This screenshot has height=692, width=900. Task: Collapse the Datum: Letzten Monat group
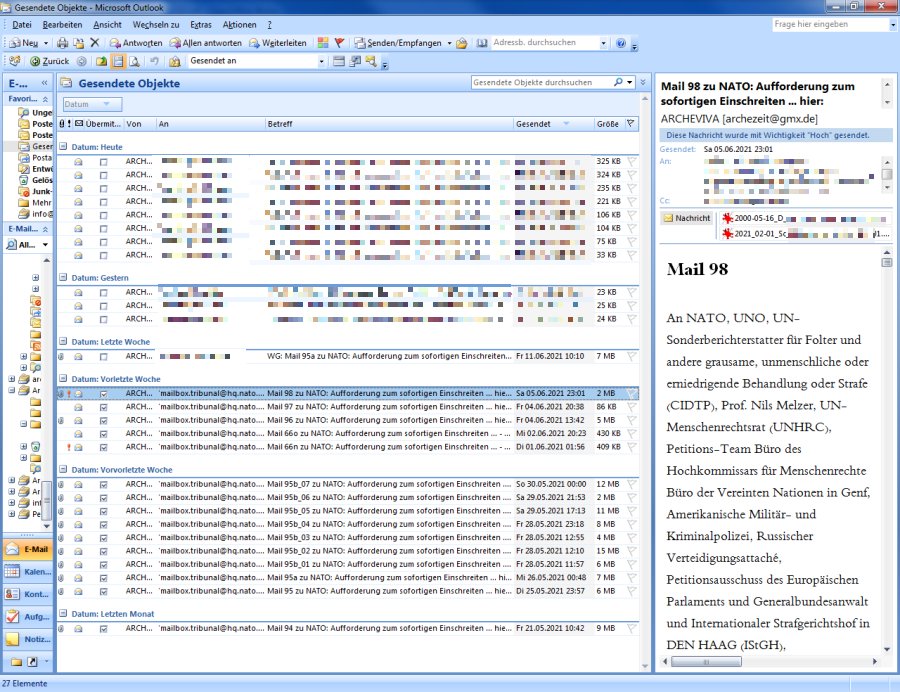64,613
